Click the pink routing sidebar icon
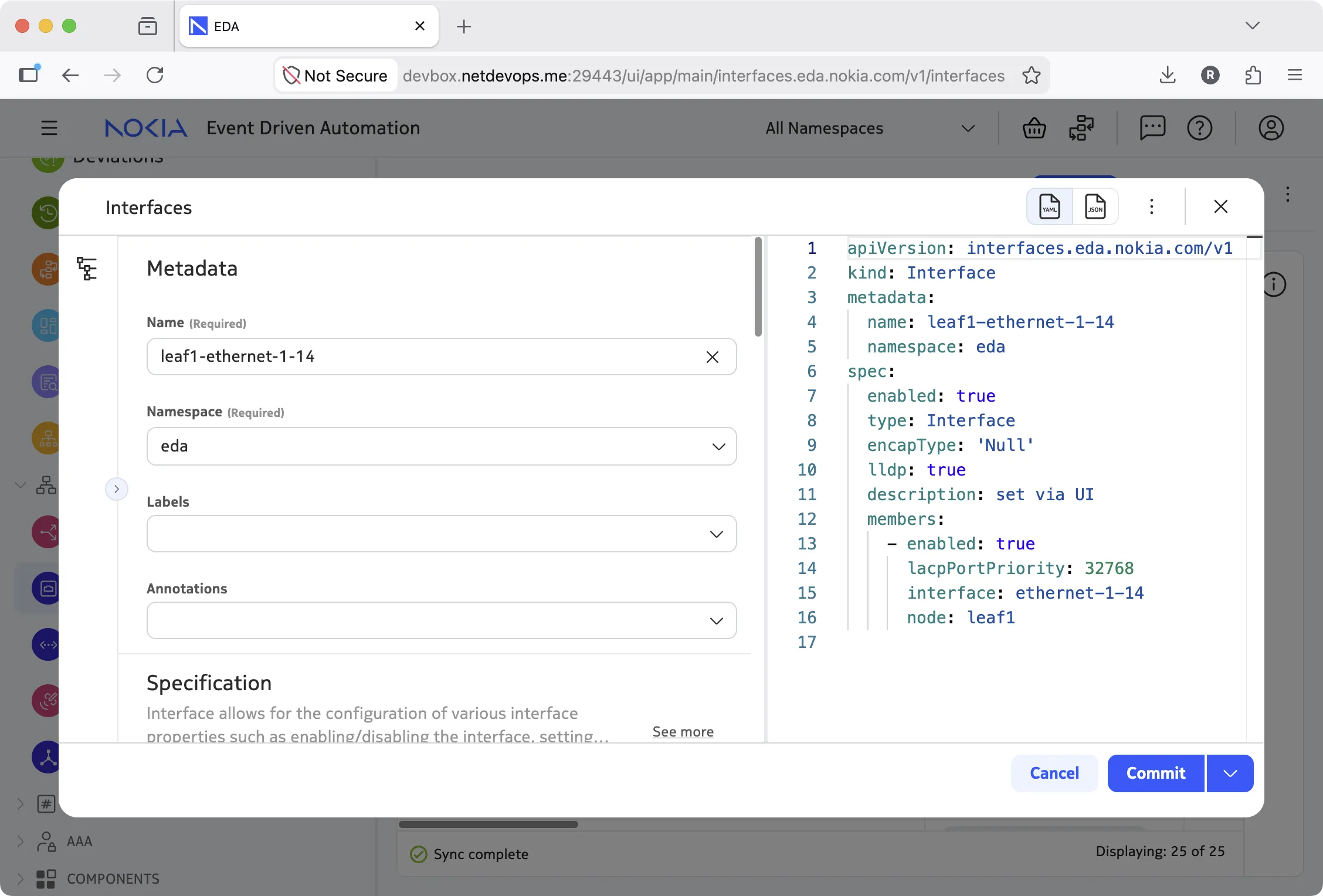Screen dimensions: 1323x896 [46, 532]
